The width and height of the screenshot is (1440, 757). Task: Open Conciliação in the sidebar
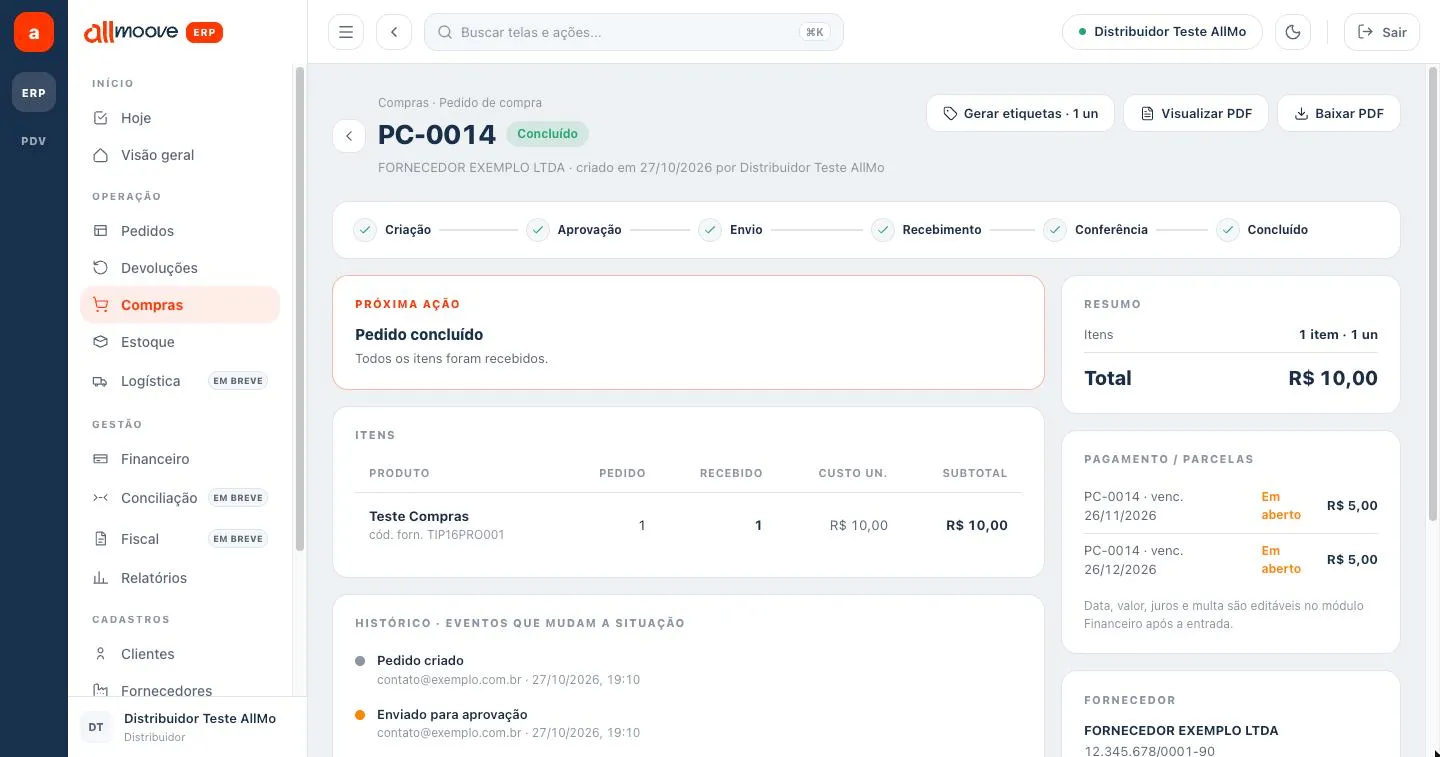180,498
